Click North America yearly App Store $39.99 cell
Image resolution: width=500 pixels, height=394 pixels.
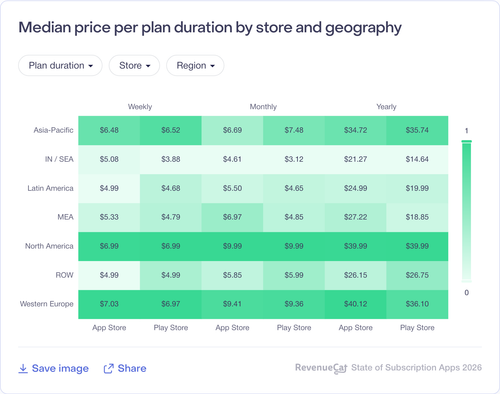tap(356, 246)
